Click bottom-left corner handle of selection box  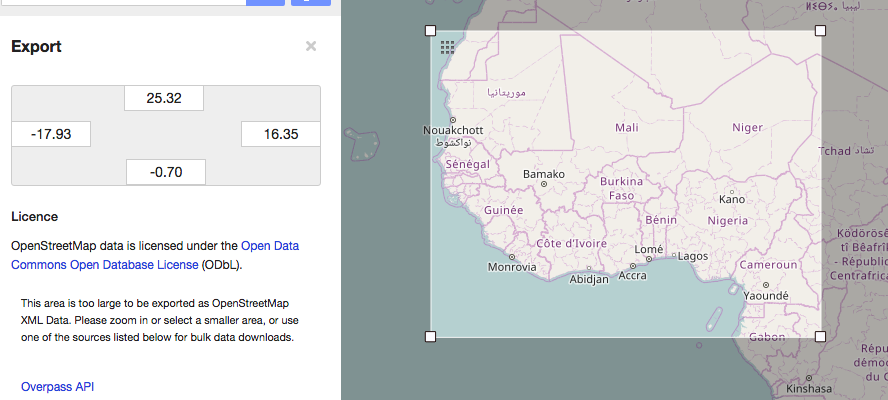point(431,337)
